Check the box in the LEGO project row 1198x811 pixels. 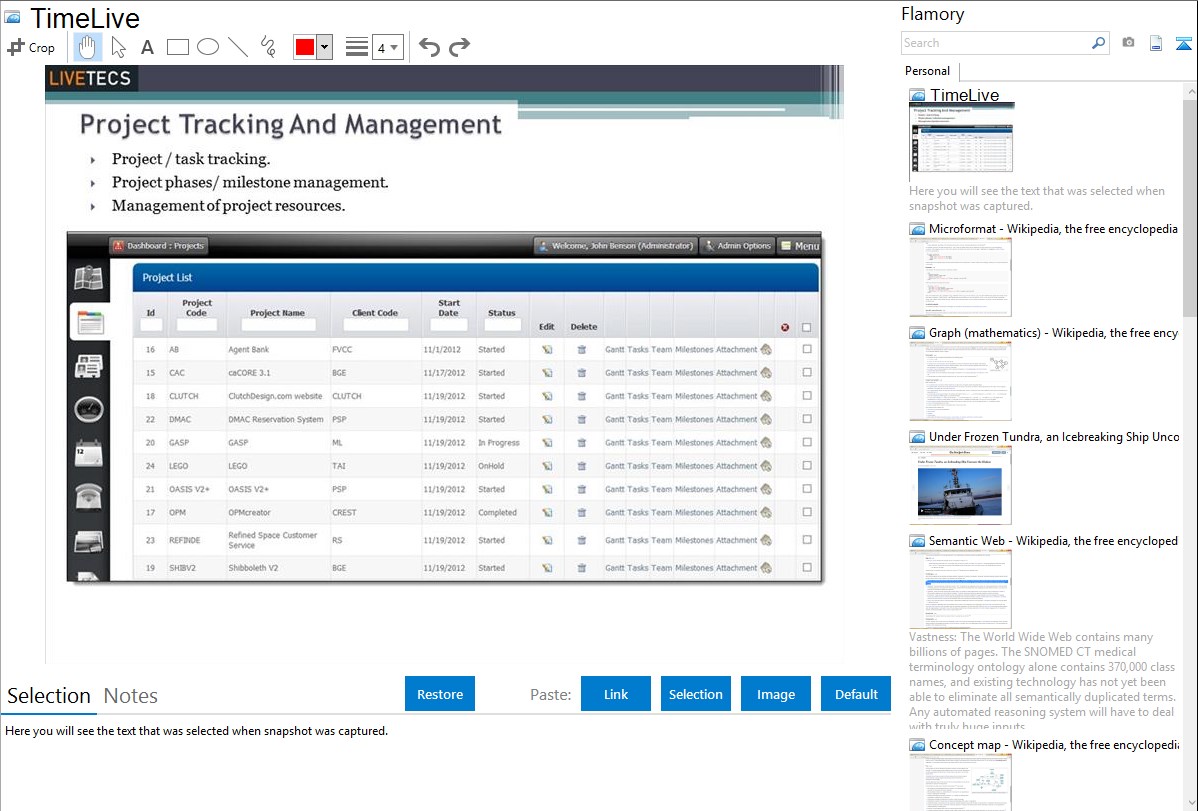point(807,466)
